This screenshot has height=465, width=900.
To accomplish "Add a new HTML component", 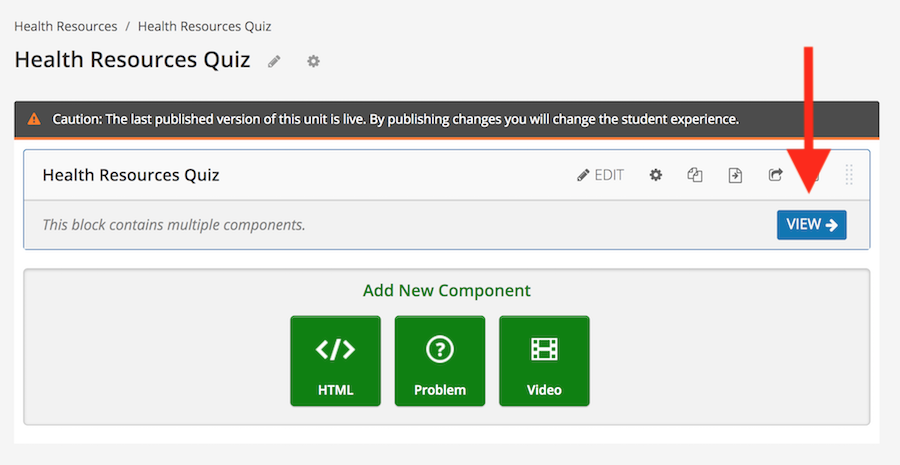I will [335, 361].
